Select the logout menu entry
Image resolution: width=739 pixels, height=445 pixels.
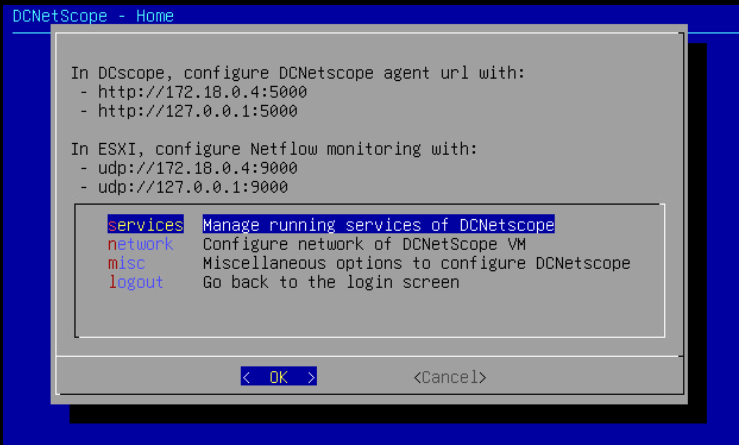click(x=136, y=282)
